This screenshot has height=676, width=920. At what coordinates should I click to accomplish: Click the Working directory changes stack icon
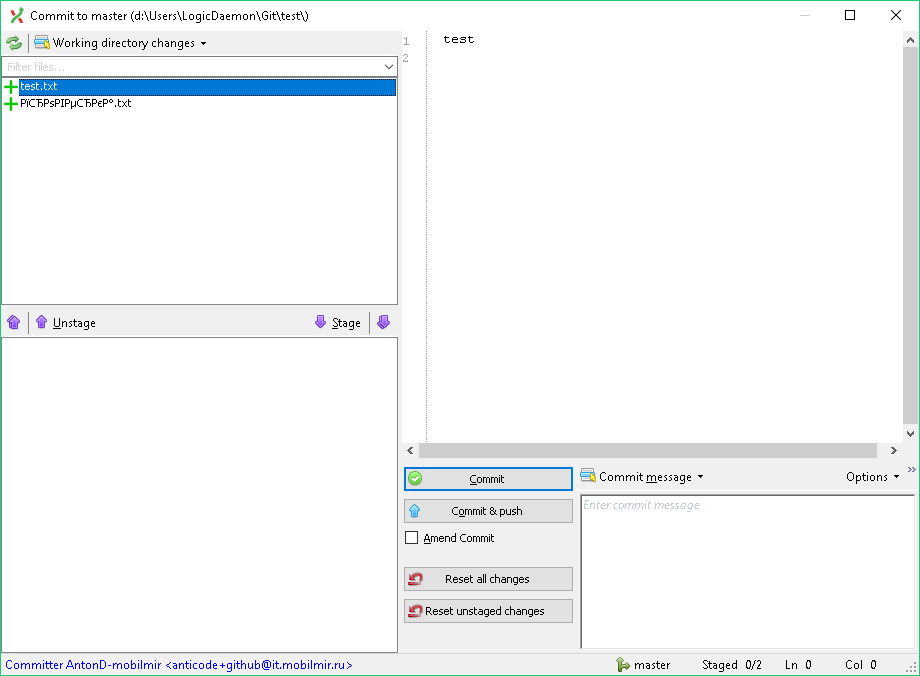[x=40, y=42]
